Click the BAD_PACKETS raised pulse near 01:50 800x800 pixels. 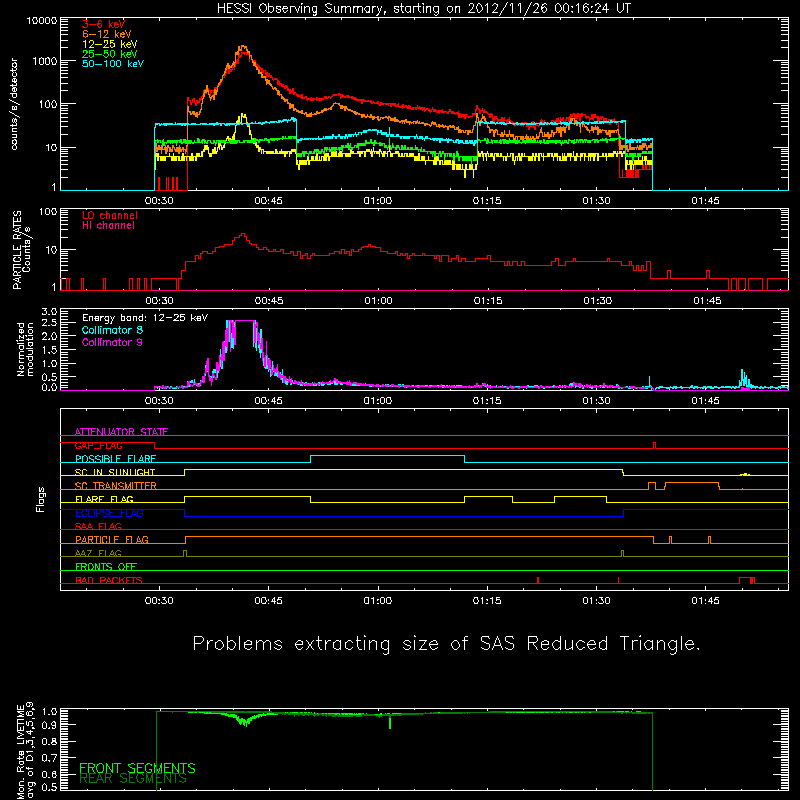747,580
